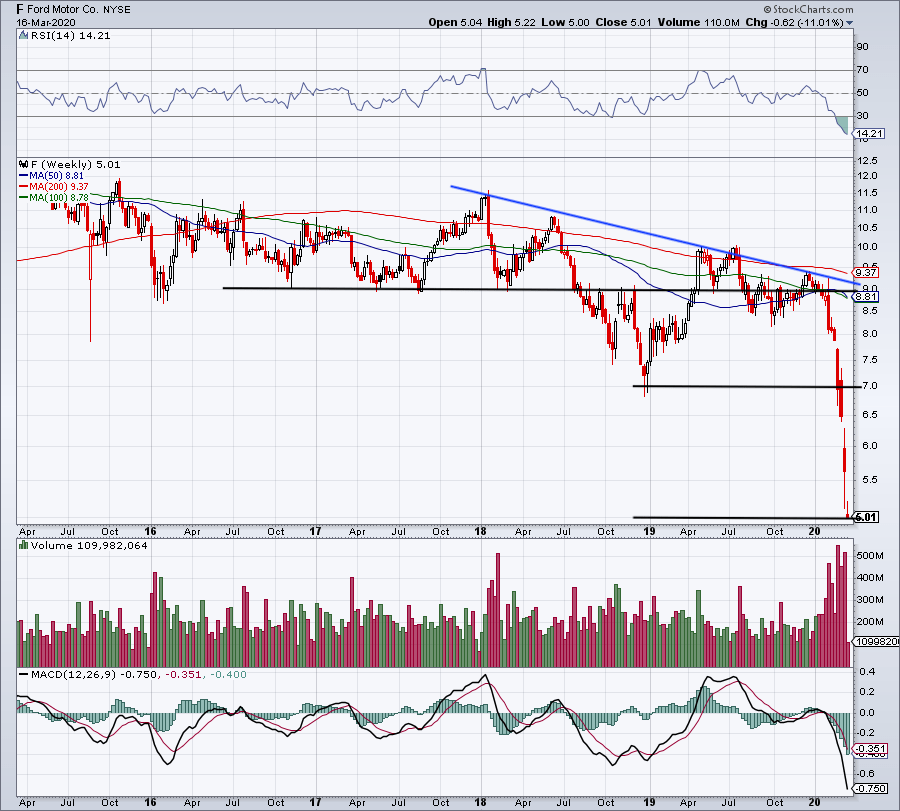Click the Volume panel bar icon
Viewport: 900px width, 811px height.
point(24,545)
